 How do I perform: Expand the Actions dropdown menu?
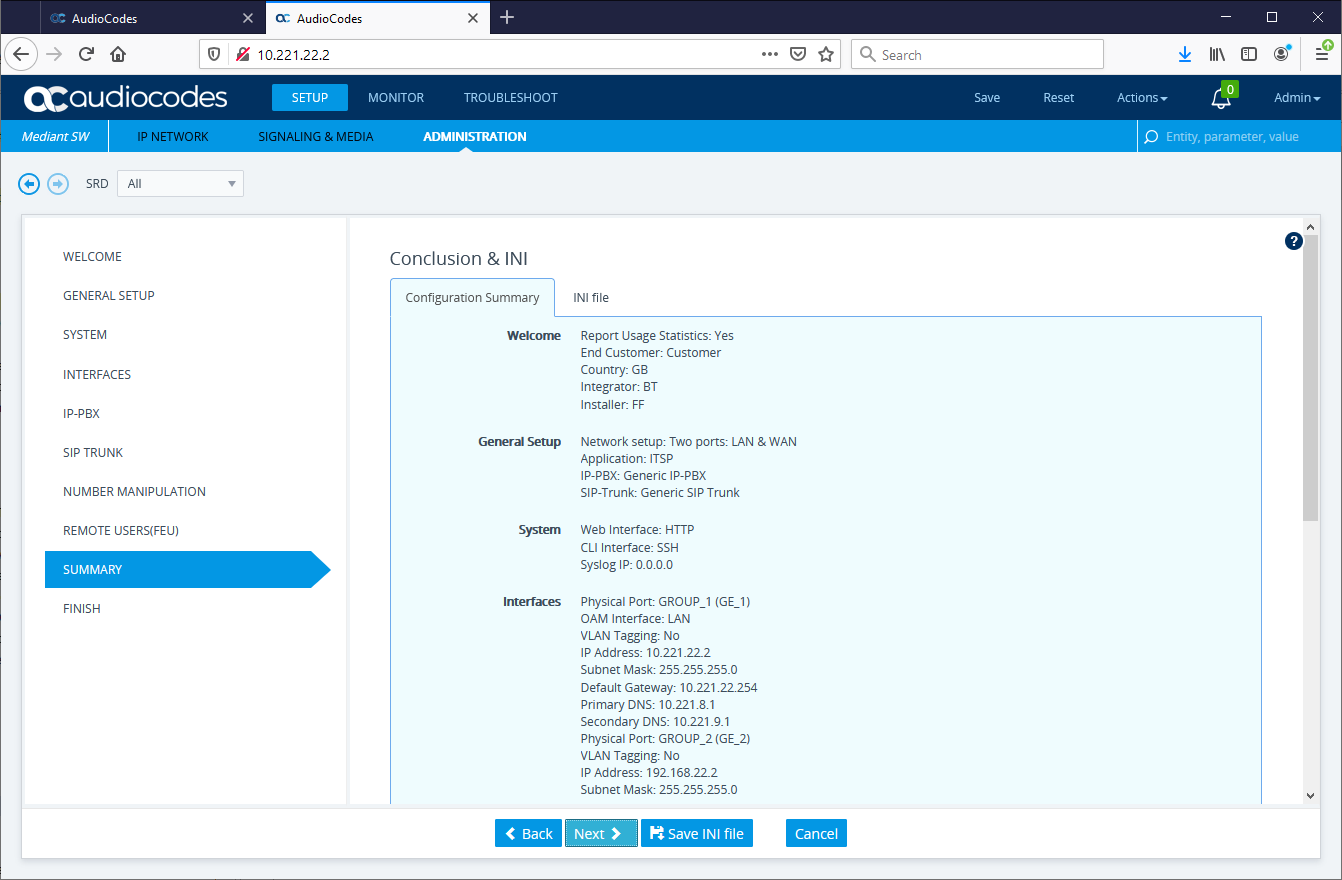[1142, 98]
